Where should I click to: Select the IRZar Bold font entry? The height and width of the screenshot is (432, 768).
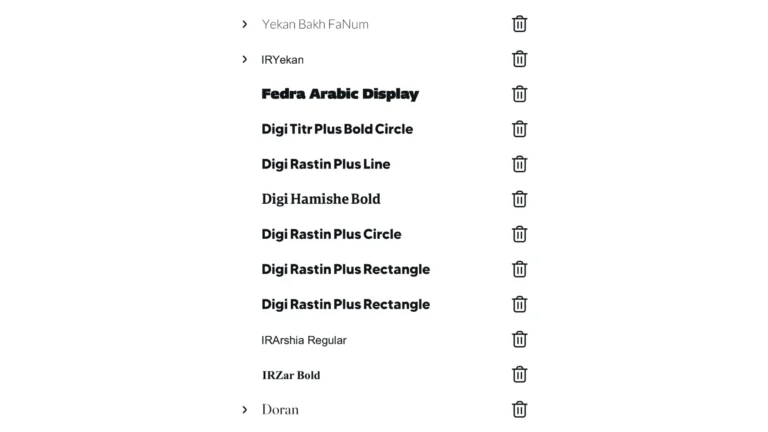291,375
